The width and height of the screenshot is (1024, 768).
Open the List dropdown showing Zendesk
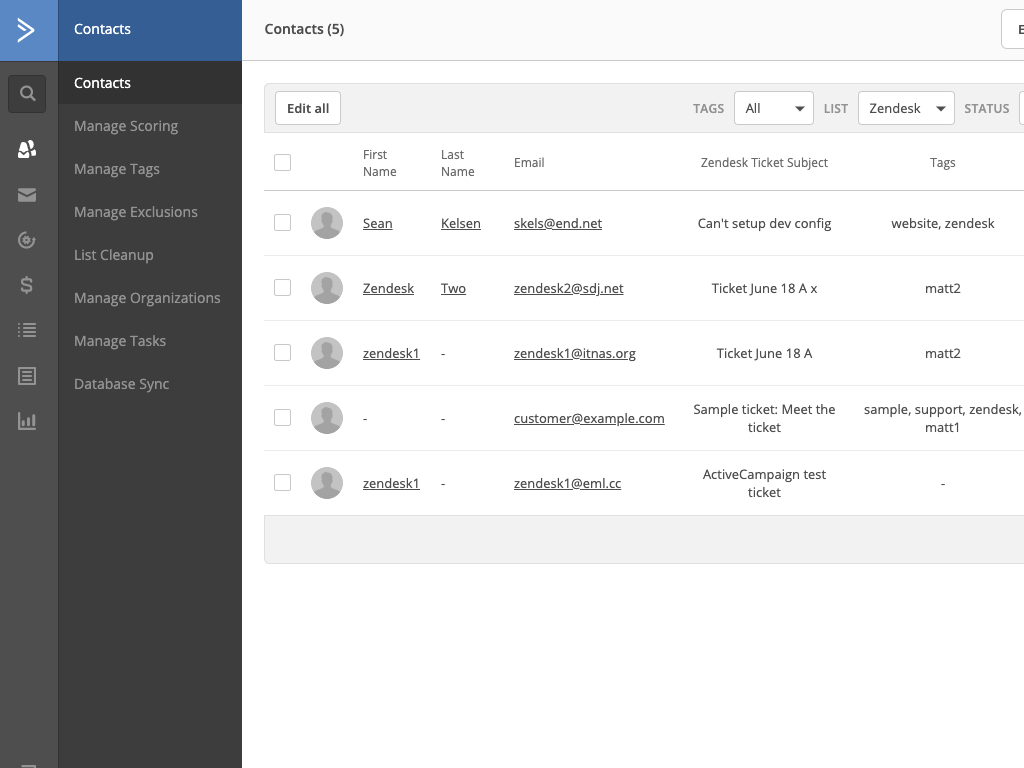905,108
